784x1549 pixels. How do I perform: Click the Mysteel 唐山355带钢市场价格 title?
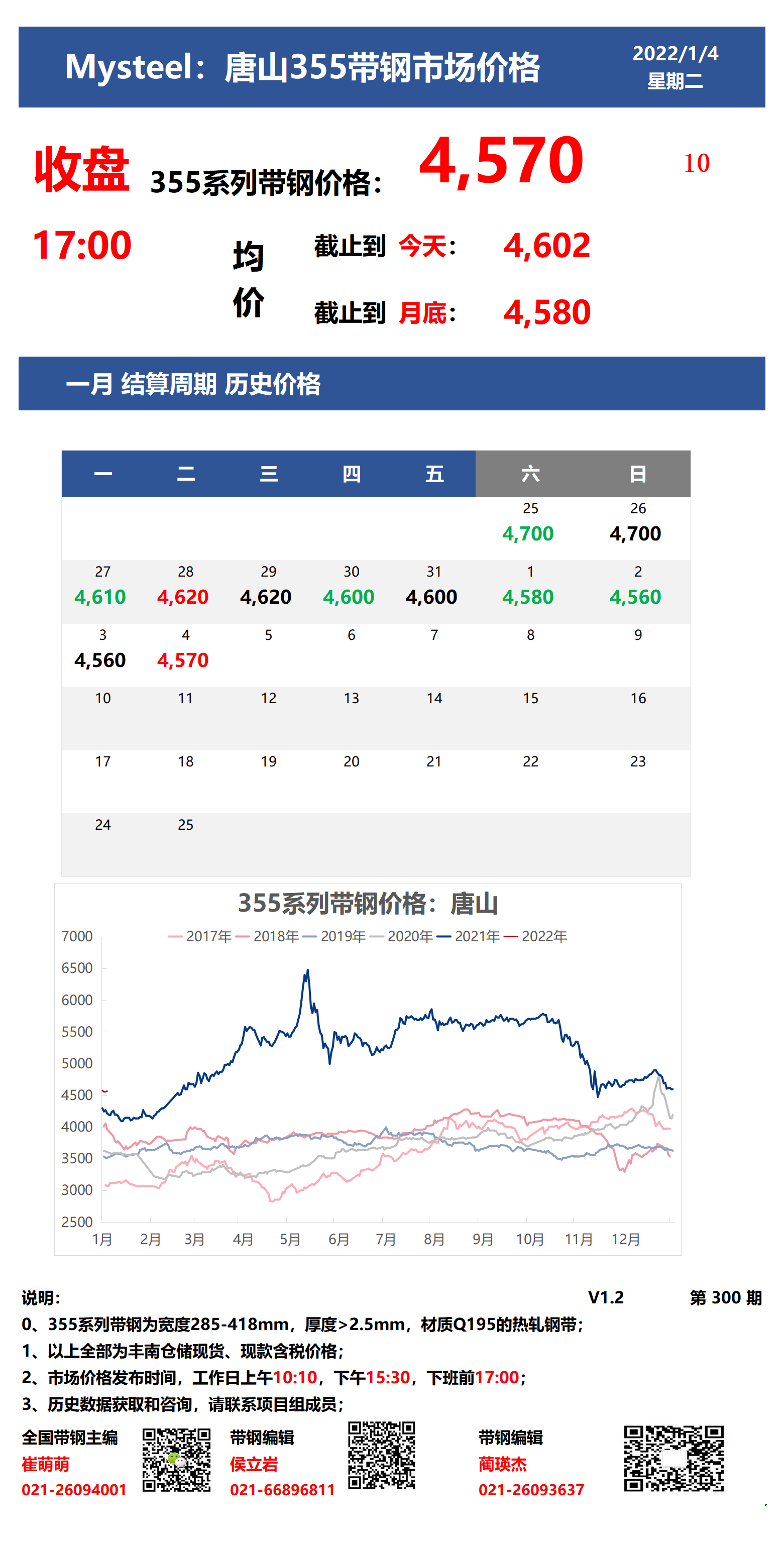click(x=302, y=67)
